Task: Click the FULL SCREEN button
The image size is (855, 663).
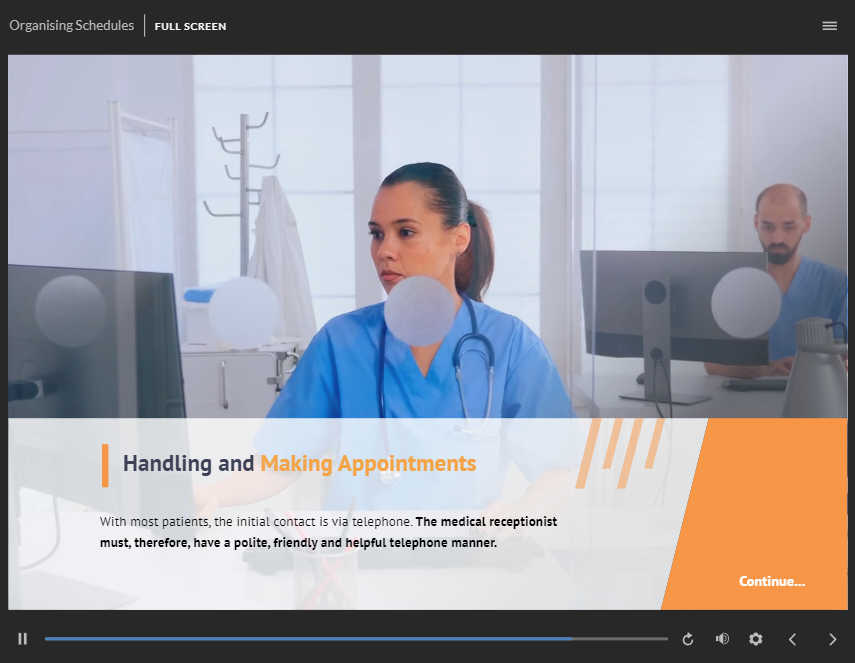Action: (190, 26)
